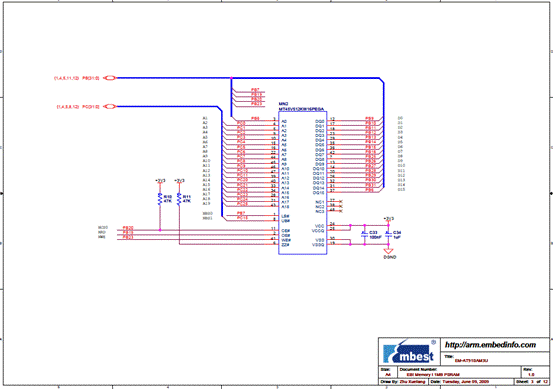Select the DGND ground symbol
Screen dimensions: 553x389
tap(388, 251)
